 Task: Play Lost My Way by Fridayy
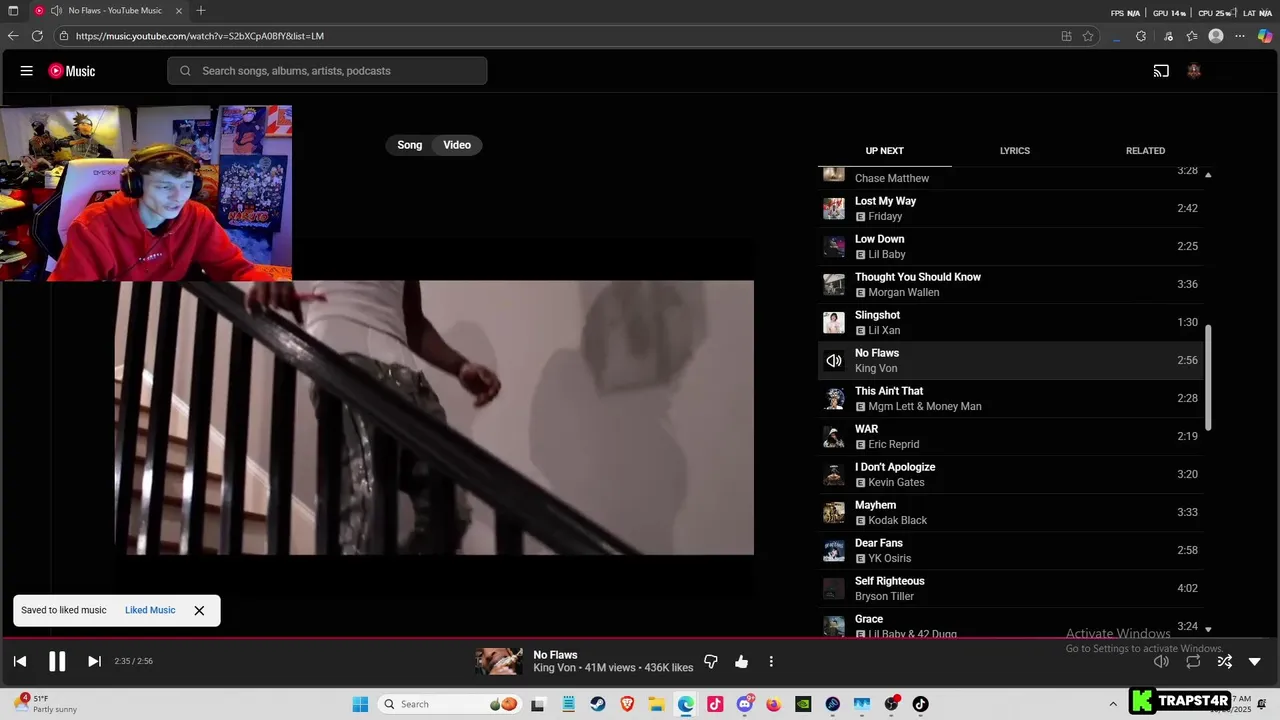pyautogui.click(x=1010, y=208)
